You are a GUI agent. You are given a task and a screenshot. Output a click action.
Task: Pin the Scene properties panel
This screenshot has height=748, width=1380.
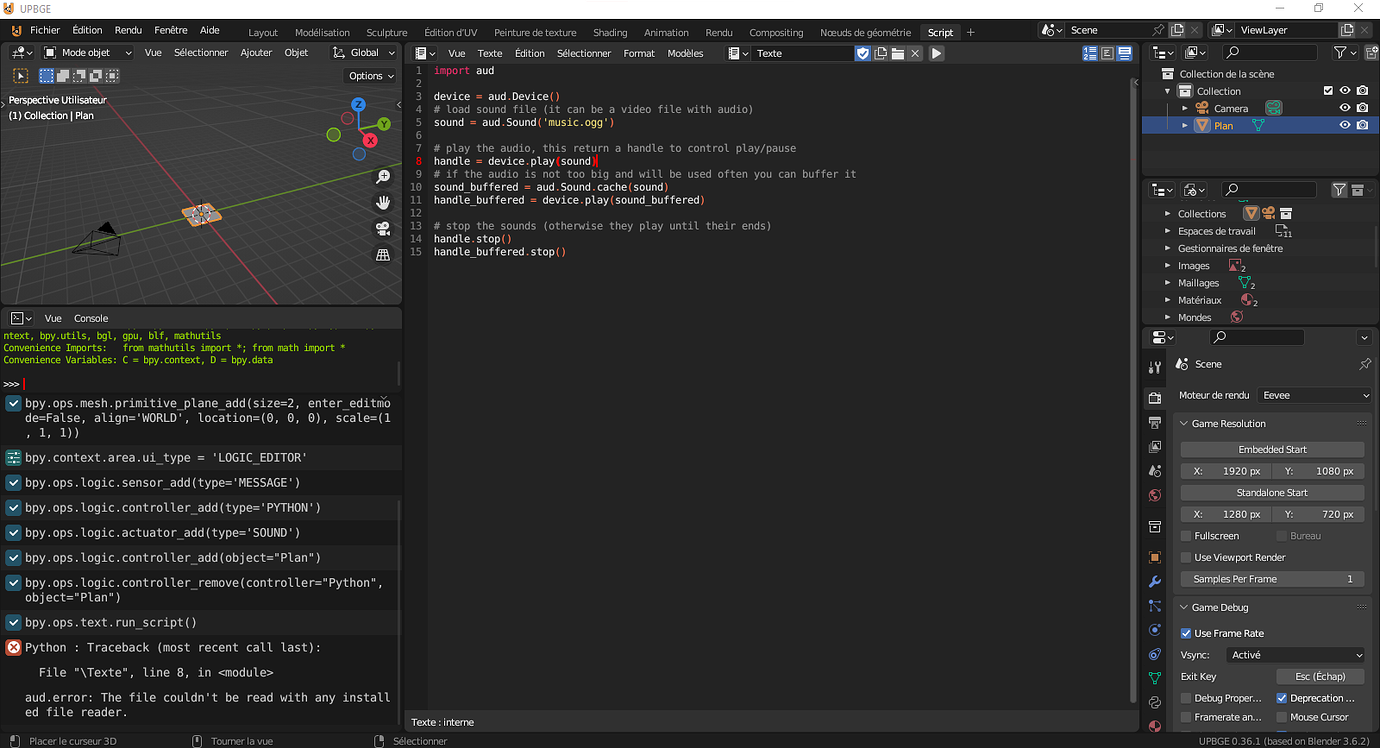1365,364
